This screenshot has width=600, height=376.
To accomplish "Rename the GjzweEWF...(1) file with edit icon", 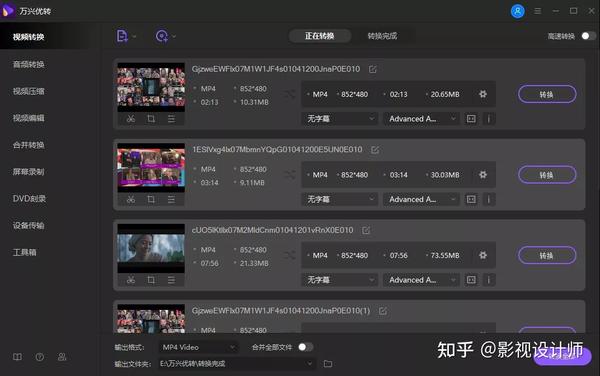I will [383, 311].
